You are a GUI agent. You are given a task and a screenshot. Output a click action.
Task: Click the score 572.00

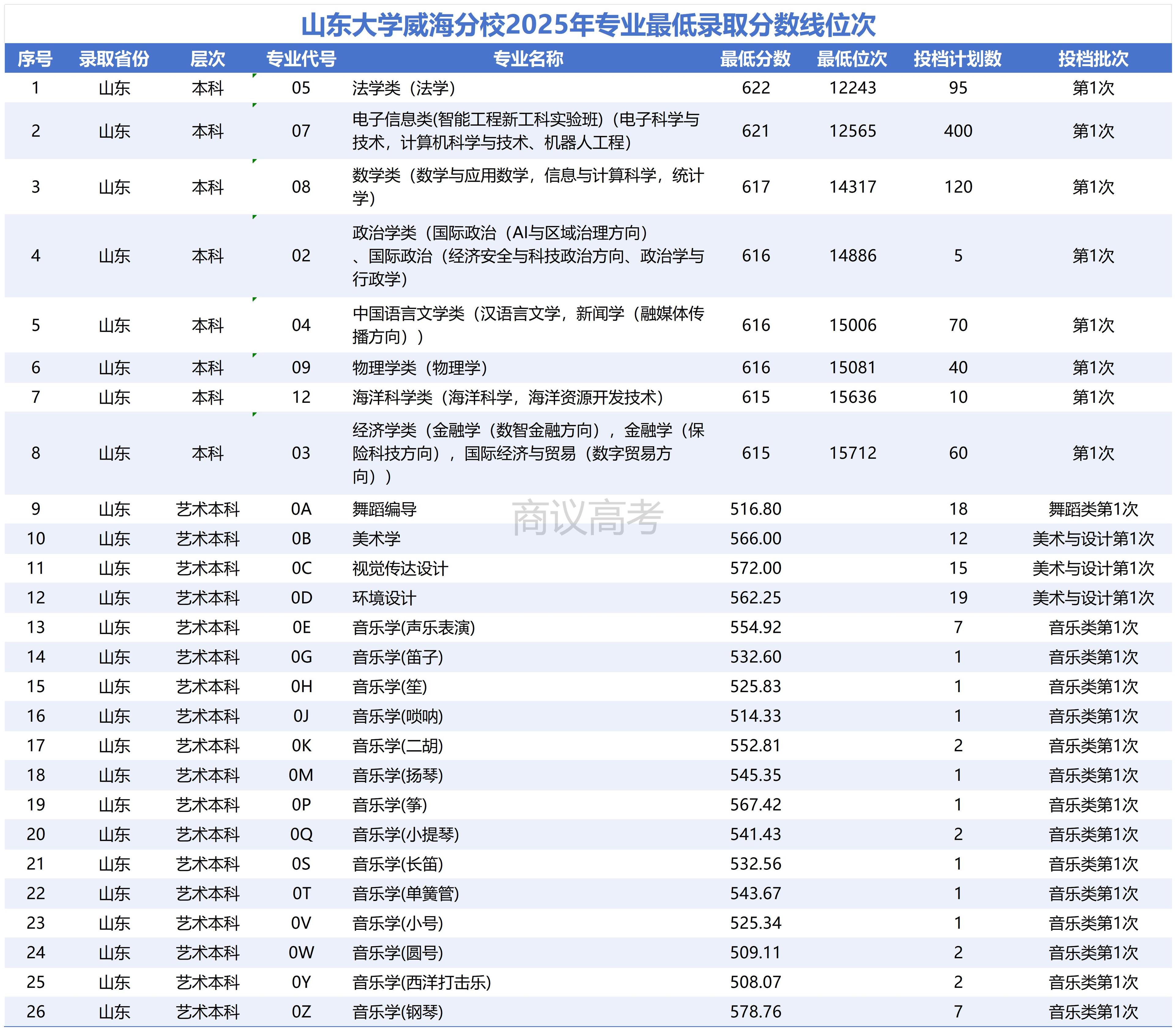[755, 569]
